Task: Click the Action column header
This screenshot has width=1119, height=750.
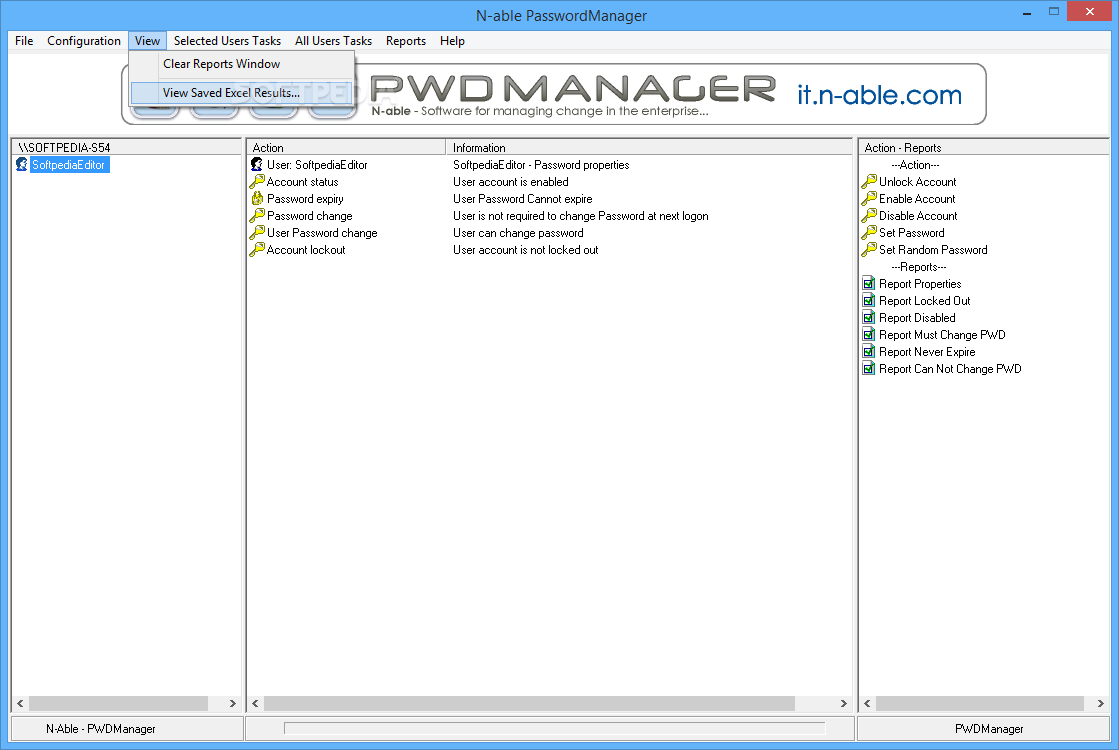Action: click(x=346, y=148)
